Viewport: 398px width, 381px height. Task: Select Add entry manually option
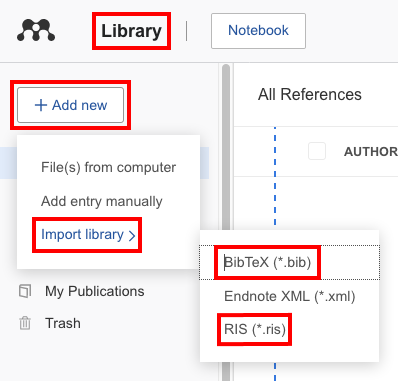102,201
